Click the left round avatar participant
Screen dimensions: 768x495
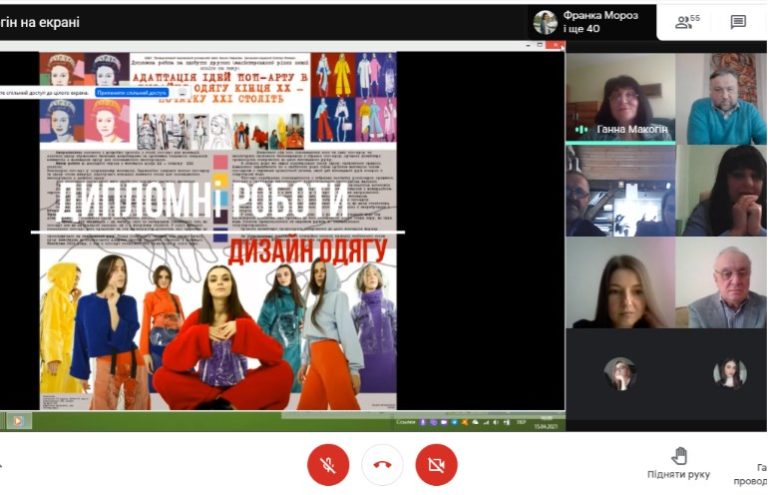620,374
